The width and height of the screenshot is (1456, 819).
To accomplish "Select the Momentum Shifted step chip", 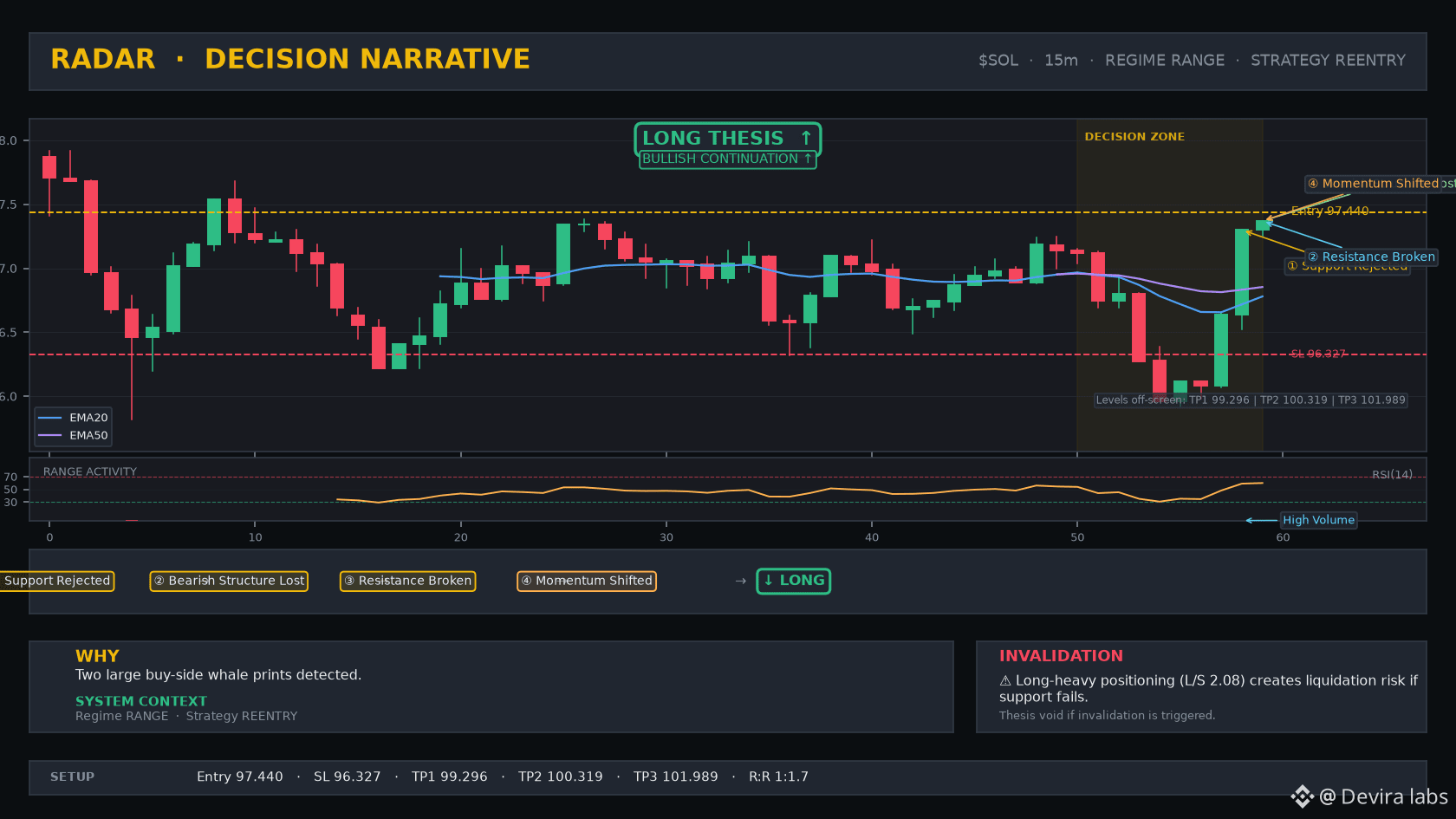I will point(587,581).
